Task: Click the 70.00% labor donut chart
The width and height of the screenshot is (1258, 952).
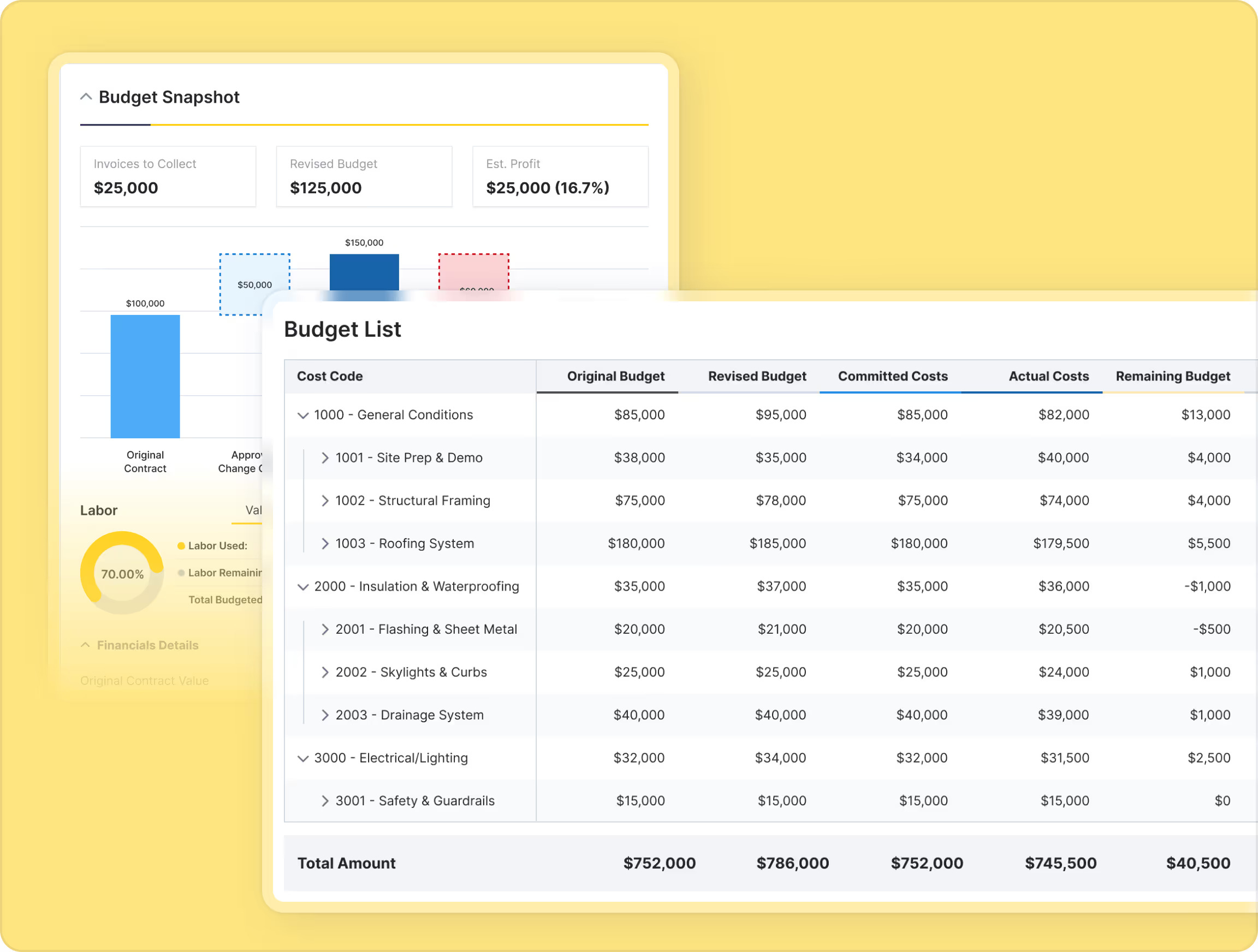Action: 122,574
